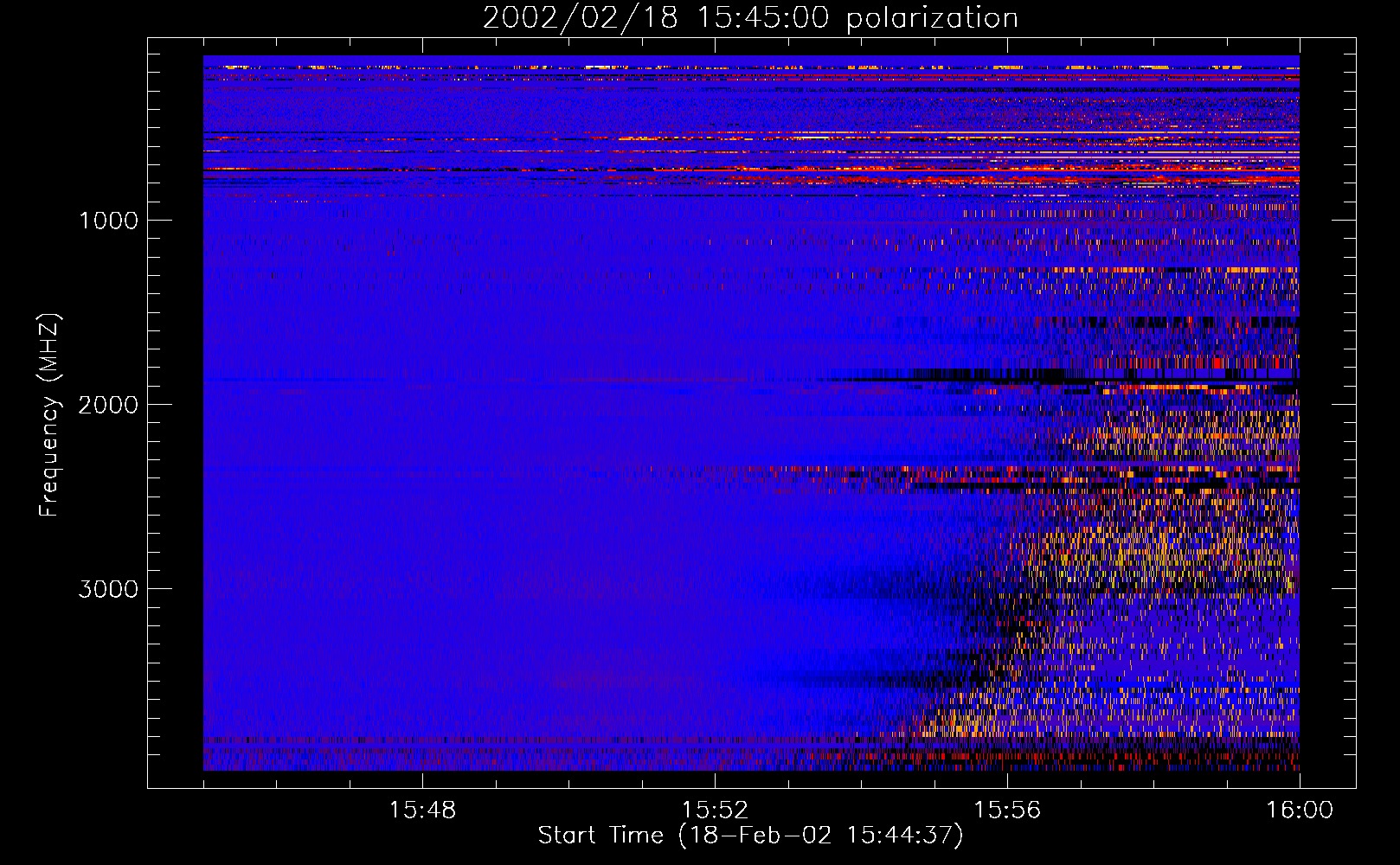Click the 16:00 time axis label

[x=1300, y=811]
